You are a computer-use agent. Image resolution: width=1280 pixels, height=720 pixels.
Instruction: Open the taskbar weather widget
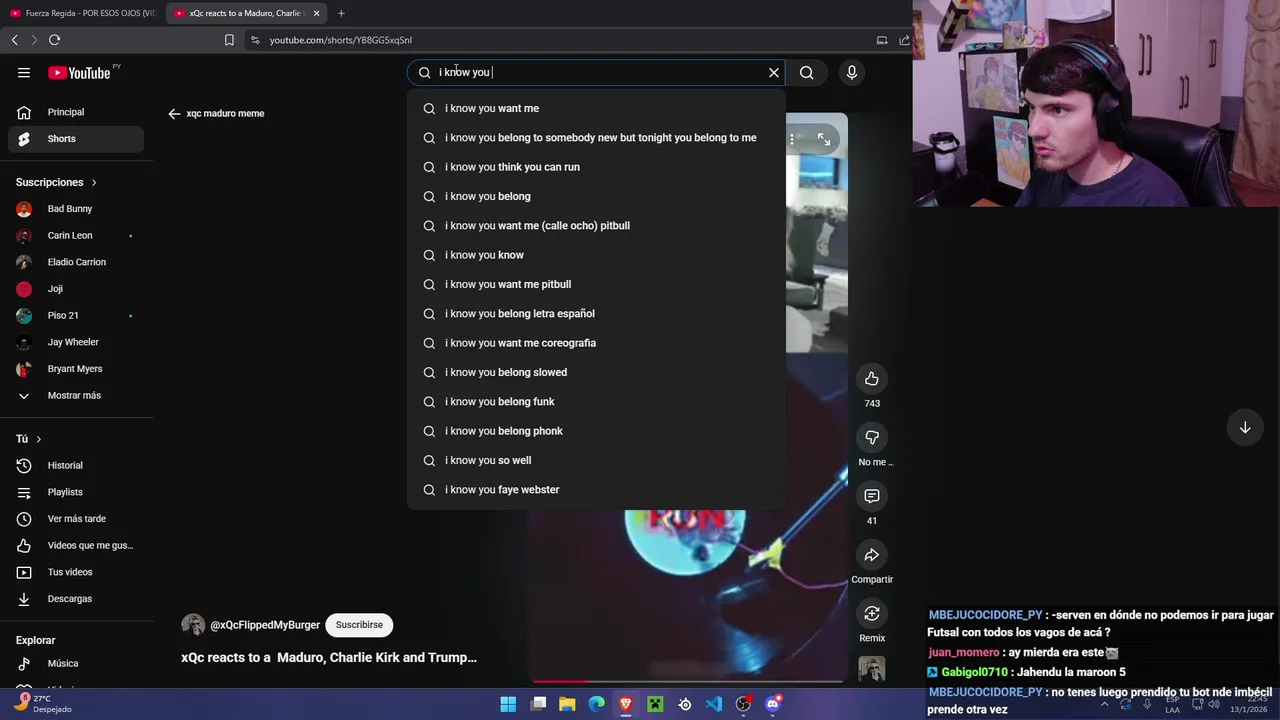[x=42, y=704]
